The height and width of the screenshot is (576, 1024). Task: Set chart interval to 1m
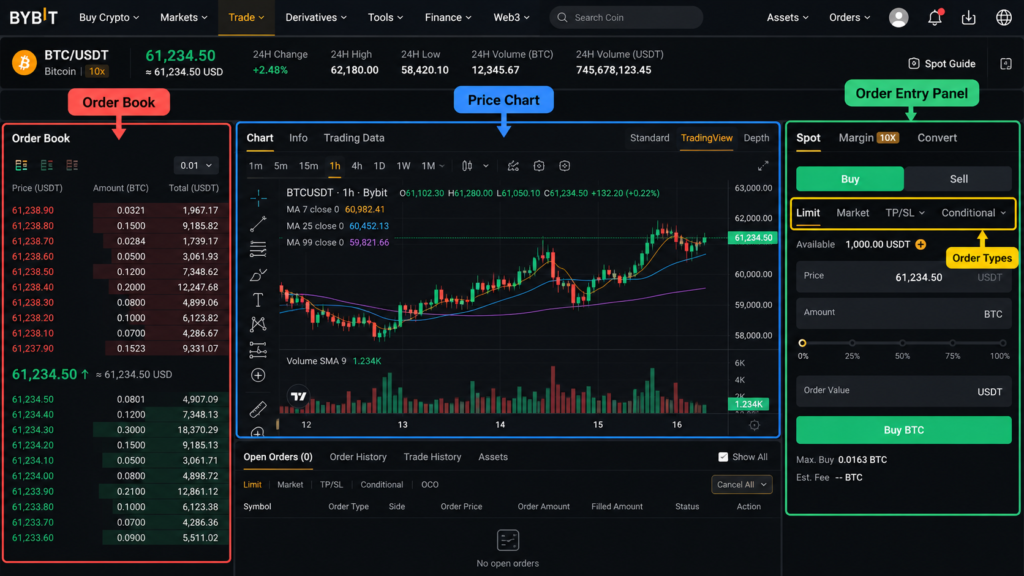255,166
